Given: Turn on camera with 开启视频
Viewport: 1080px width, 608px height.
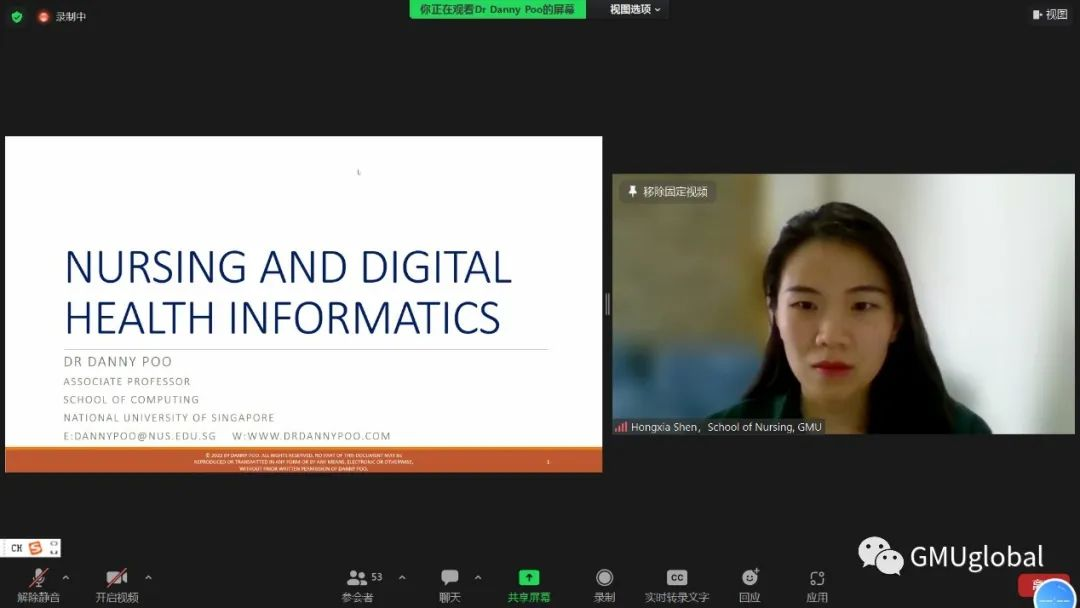Looking at the screenshot, I should click(x=117, y=585).
